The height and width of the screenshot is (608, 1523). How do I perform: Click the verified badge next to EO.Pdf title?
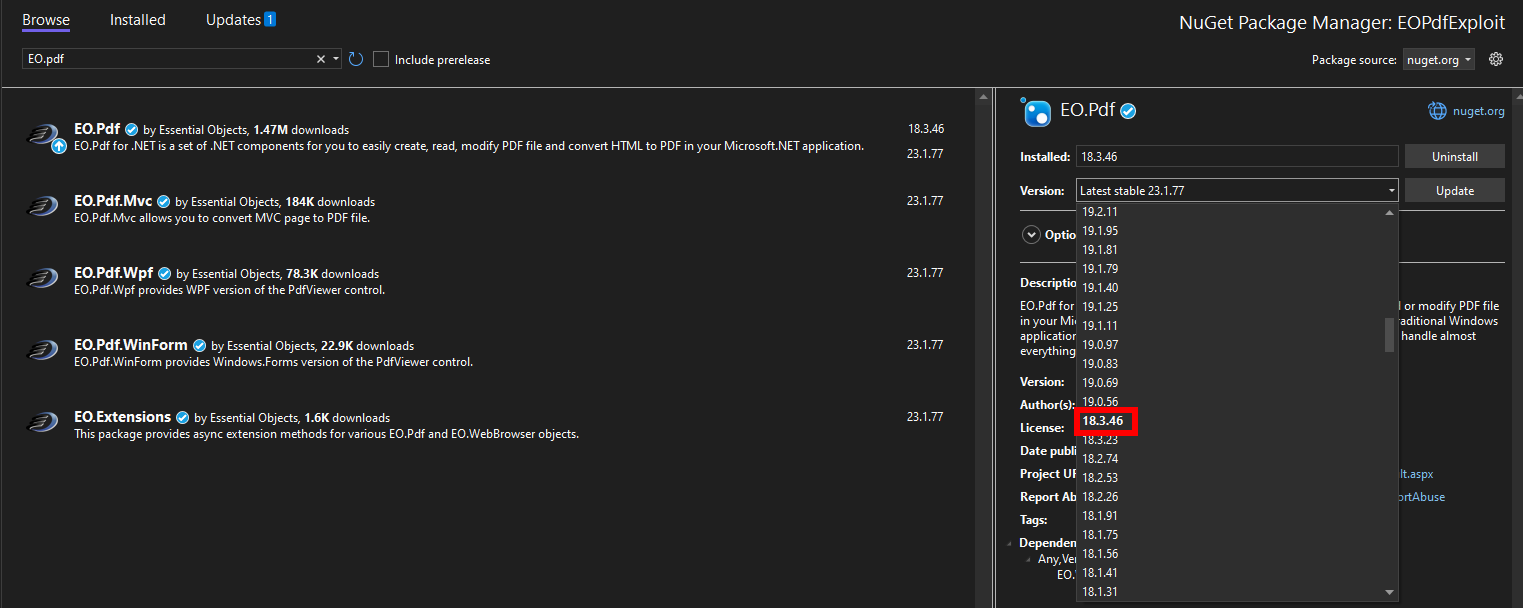pos(1128,110)
